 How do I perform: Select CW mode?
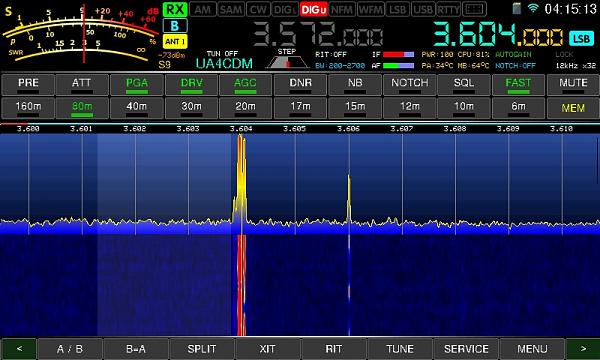pyautogui.click(x=258, y=10)
